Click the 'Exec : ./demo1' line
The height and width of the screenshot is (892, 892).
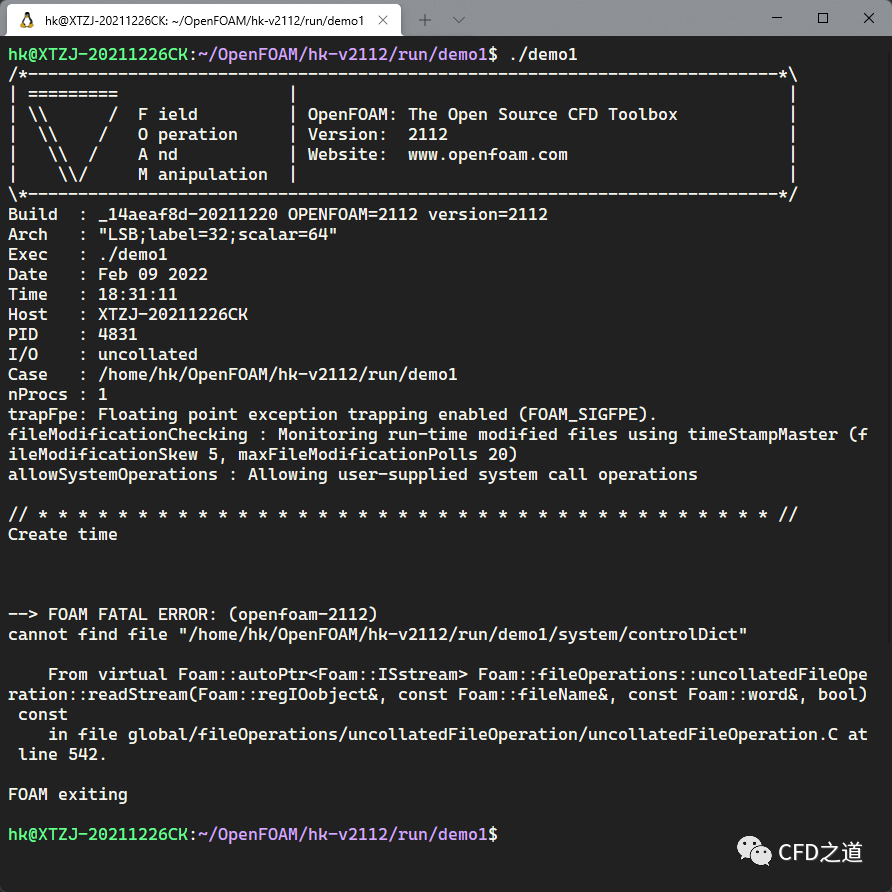[88, 254]
